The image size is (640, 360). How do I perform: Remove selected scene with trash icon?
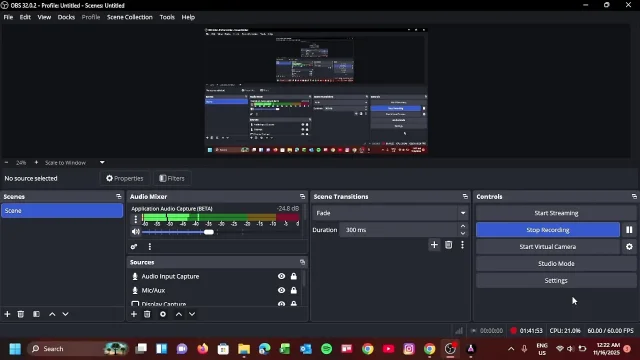click(21, 314)
